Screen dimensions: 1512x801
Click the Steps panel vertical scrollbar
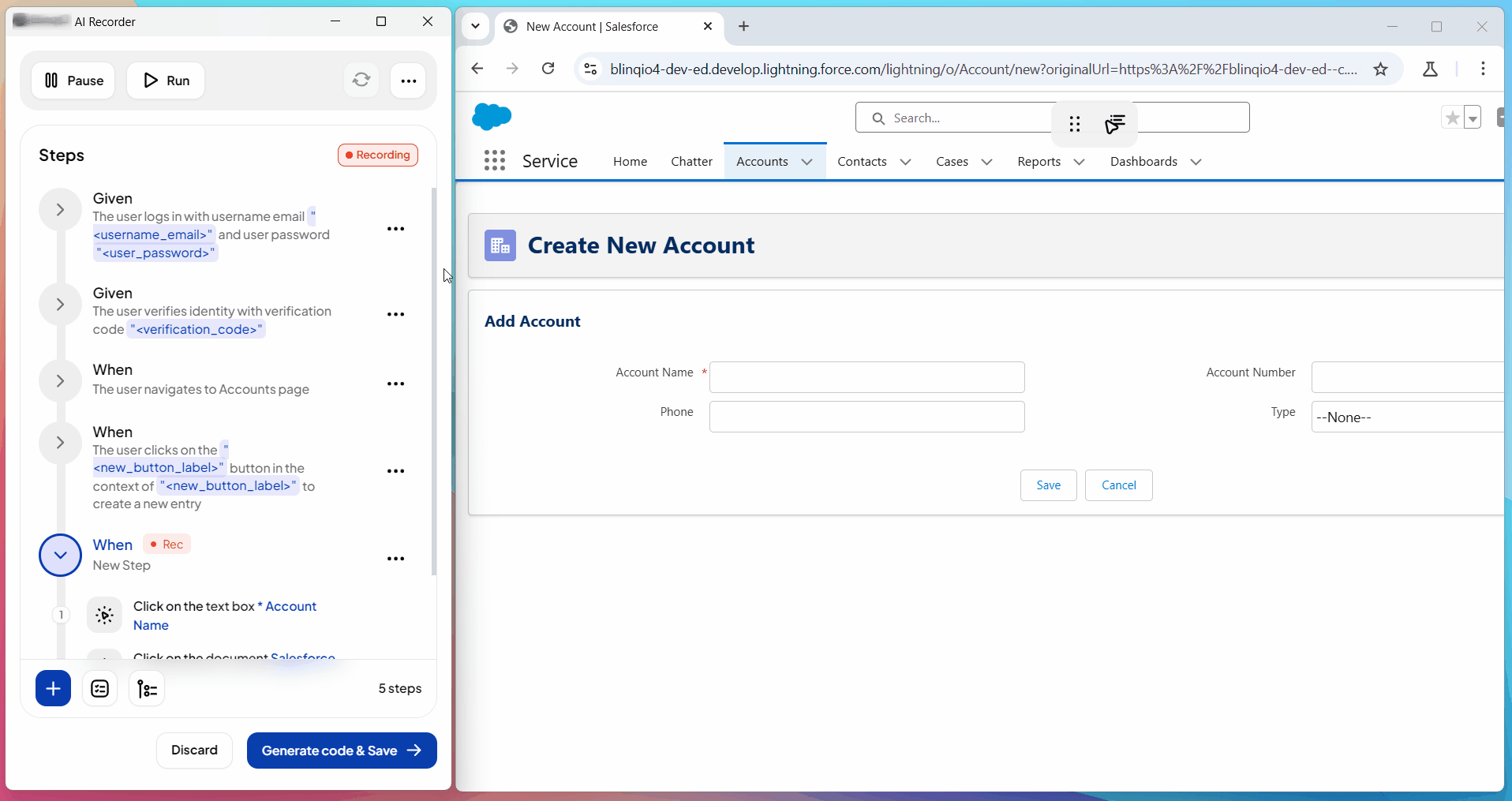point(433,382)
